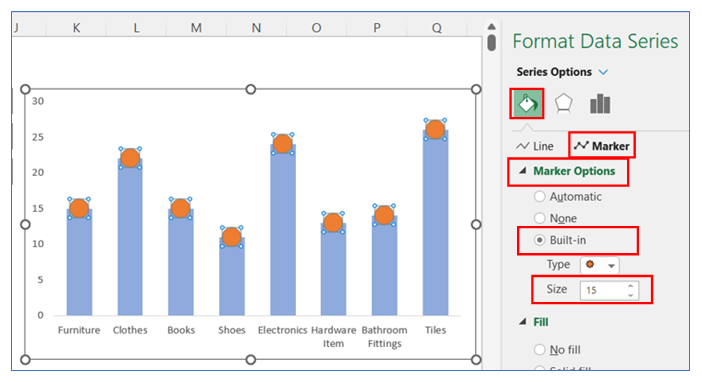Click the Format Data Series title
Image resolution: width=702 pixels, height=382 pixels.
tap(595, 41)
